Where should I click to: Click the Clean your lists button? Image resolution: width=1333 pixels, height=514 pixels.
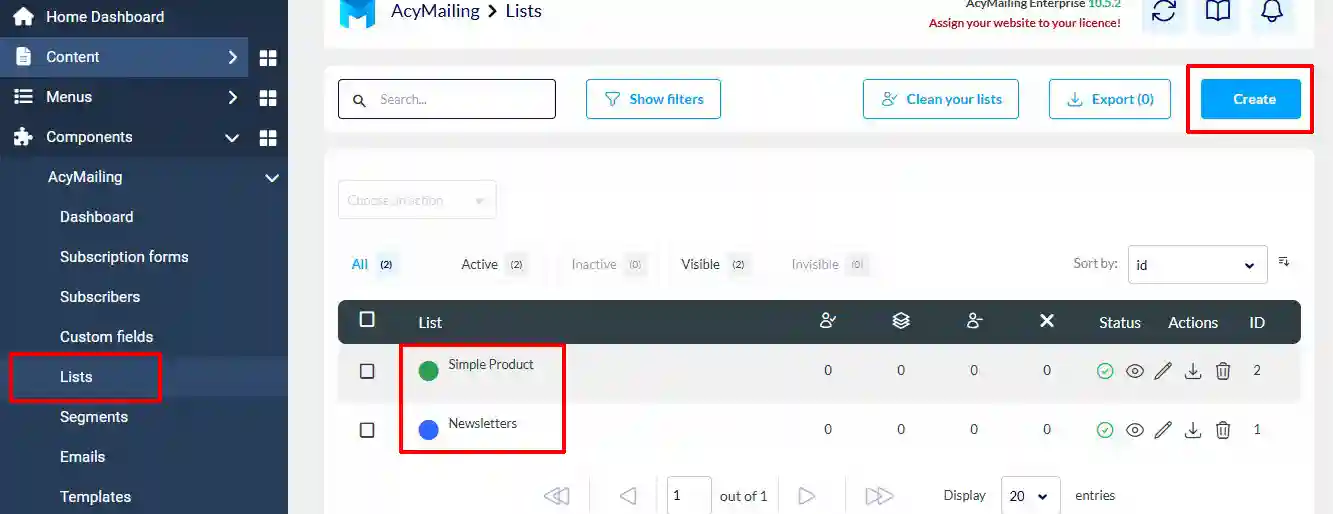click(941, 99)
